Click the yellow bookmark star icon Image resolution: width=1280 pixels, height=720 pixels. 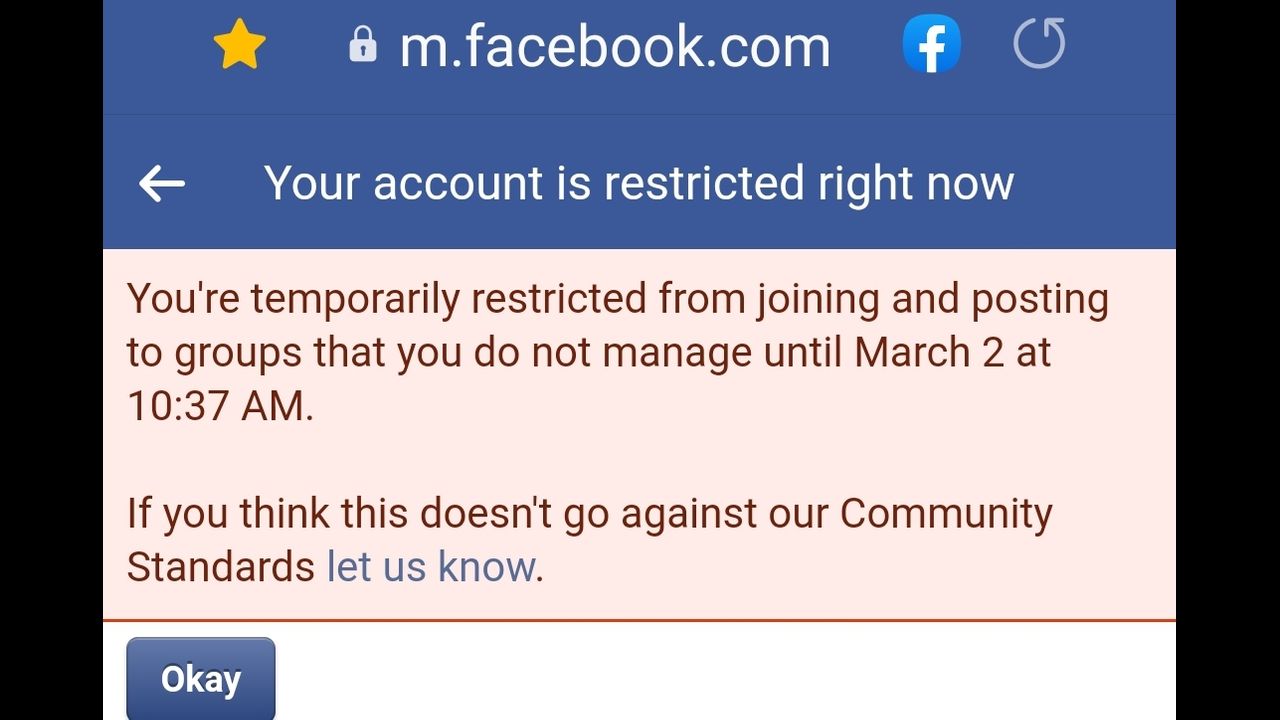point(240,46)
